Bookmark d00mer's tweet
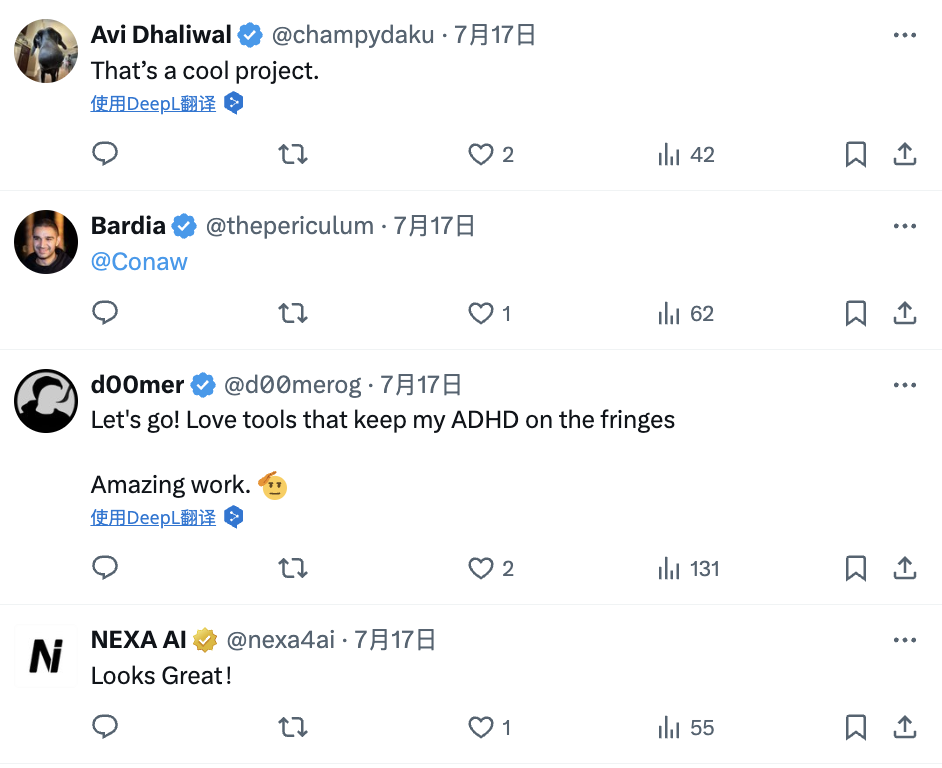Viewport: 942px width, 768px height. point(855,569)
